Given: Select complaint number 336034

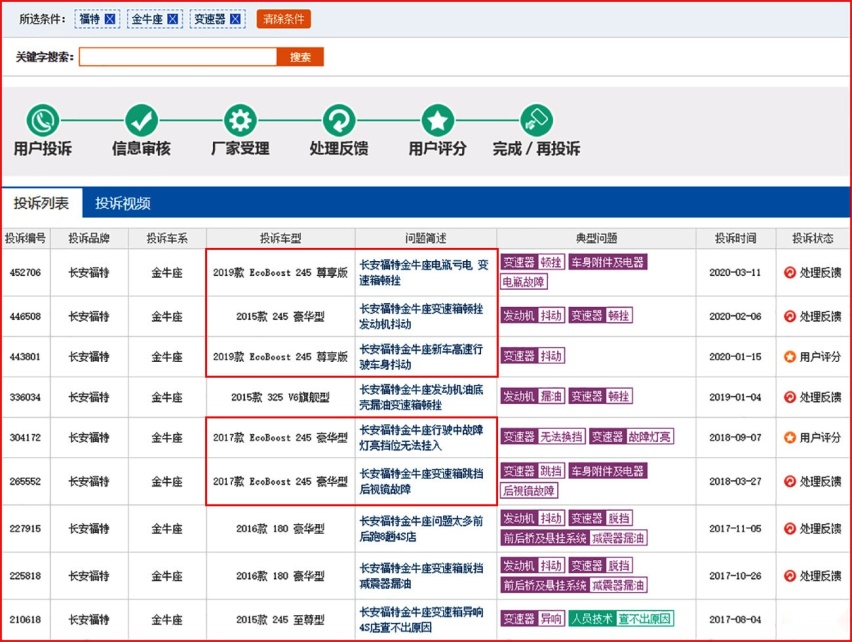Looking at the screenshot, I should 26,397.
